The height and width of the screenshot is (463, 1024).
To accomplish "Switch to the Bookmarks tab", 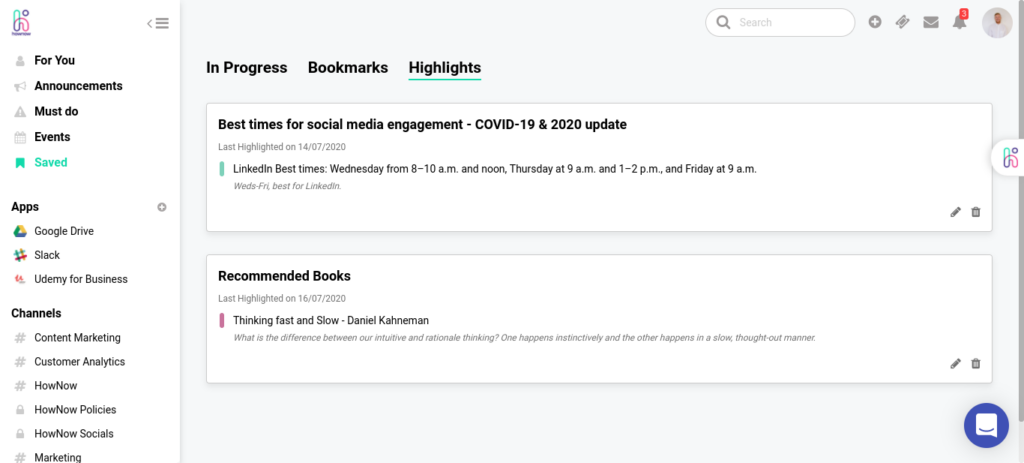I will pos(347,68).
